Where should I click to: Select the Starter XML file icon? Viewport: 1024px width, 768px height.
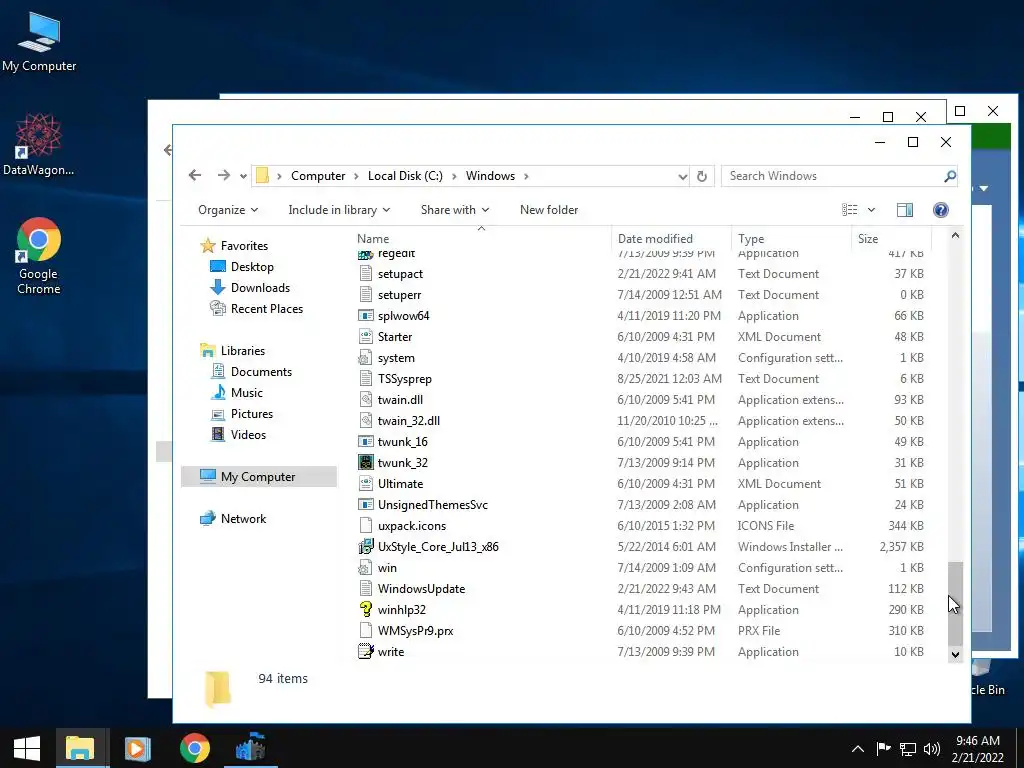(366, 336)
